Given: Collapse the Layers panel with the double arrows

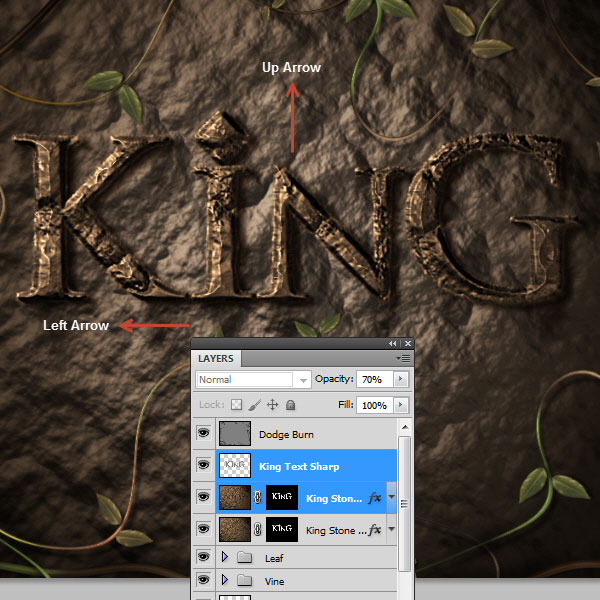Looking at the screenshot, I should tap(393, 344).
